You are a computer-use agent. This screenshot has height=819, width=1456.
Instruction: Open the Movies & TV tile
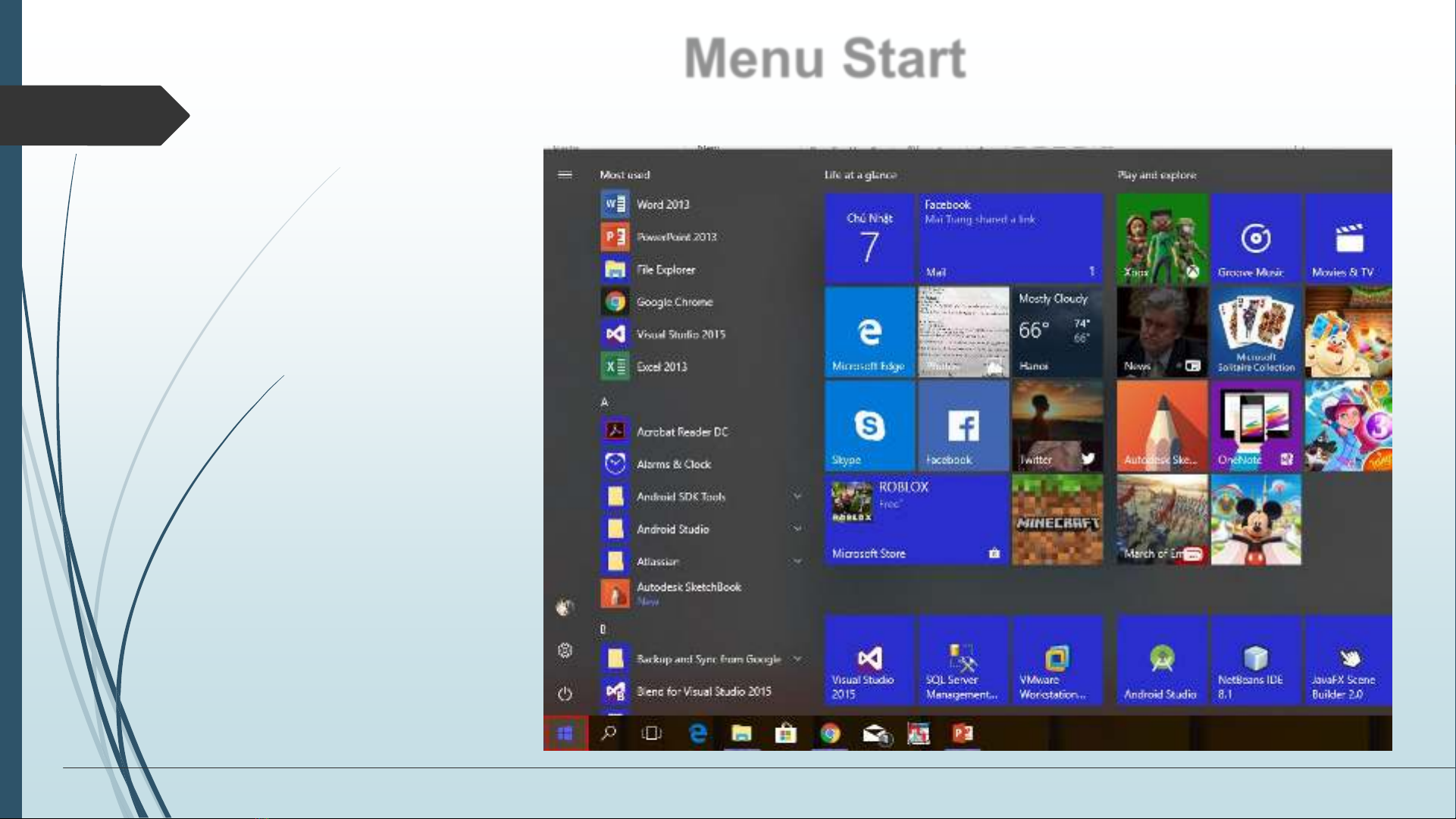pyautogui.click(x=1348, y=239)
